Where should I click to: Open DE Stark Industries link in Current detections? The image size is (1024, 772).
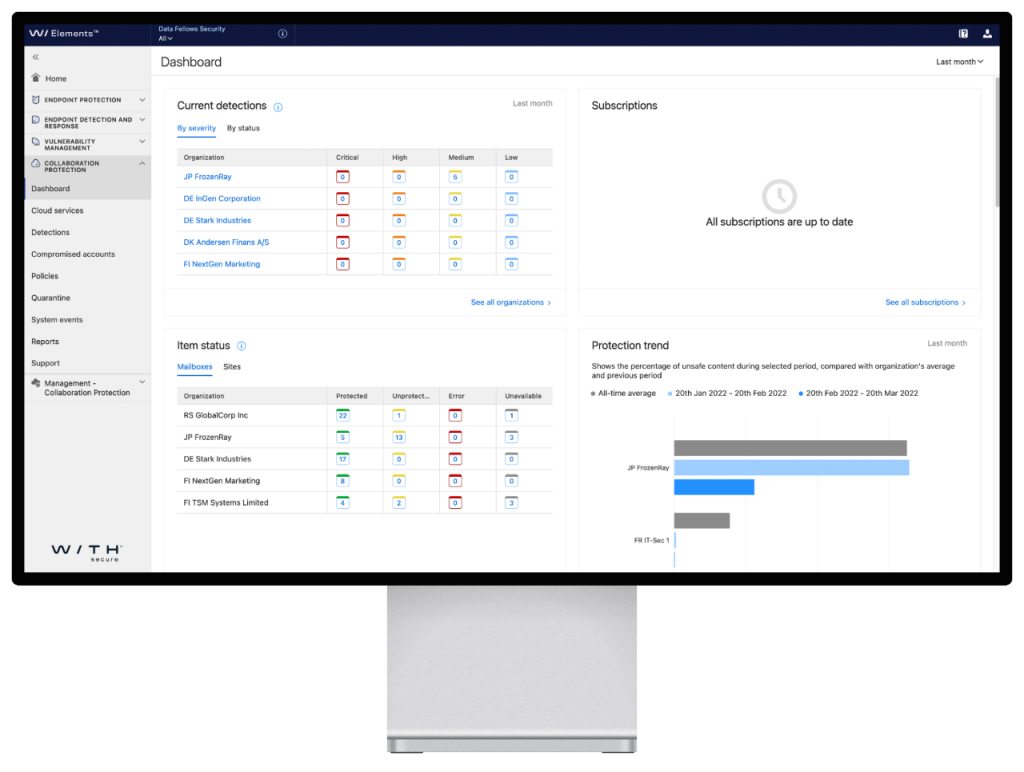pos(217,221)
